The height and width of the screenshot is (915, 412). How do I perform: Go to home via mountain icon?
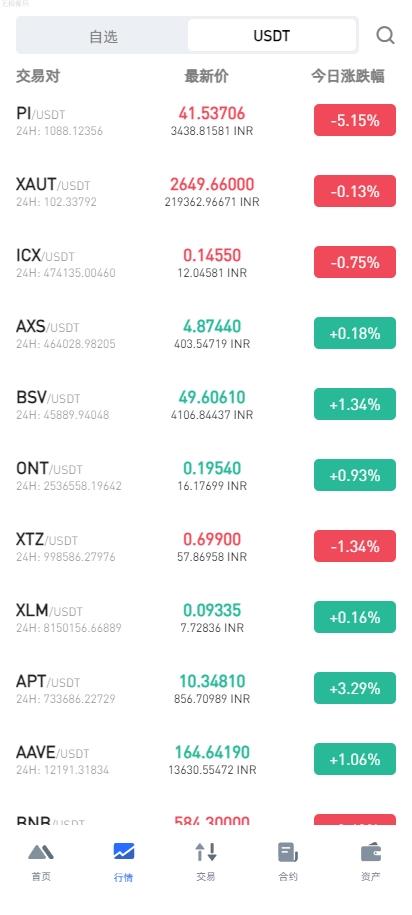pos(41,853)
